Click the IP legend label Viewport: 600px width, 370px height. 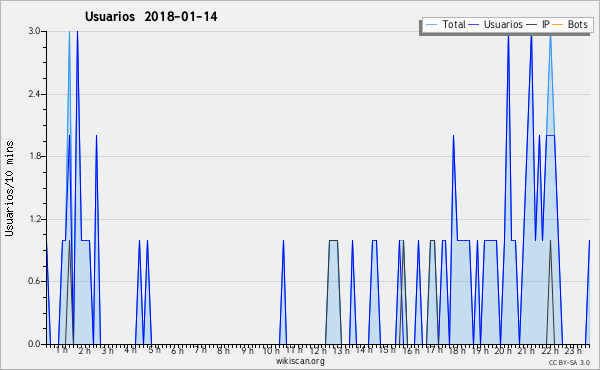pyautogui.click(x=546, y=24)
